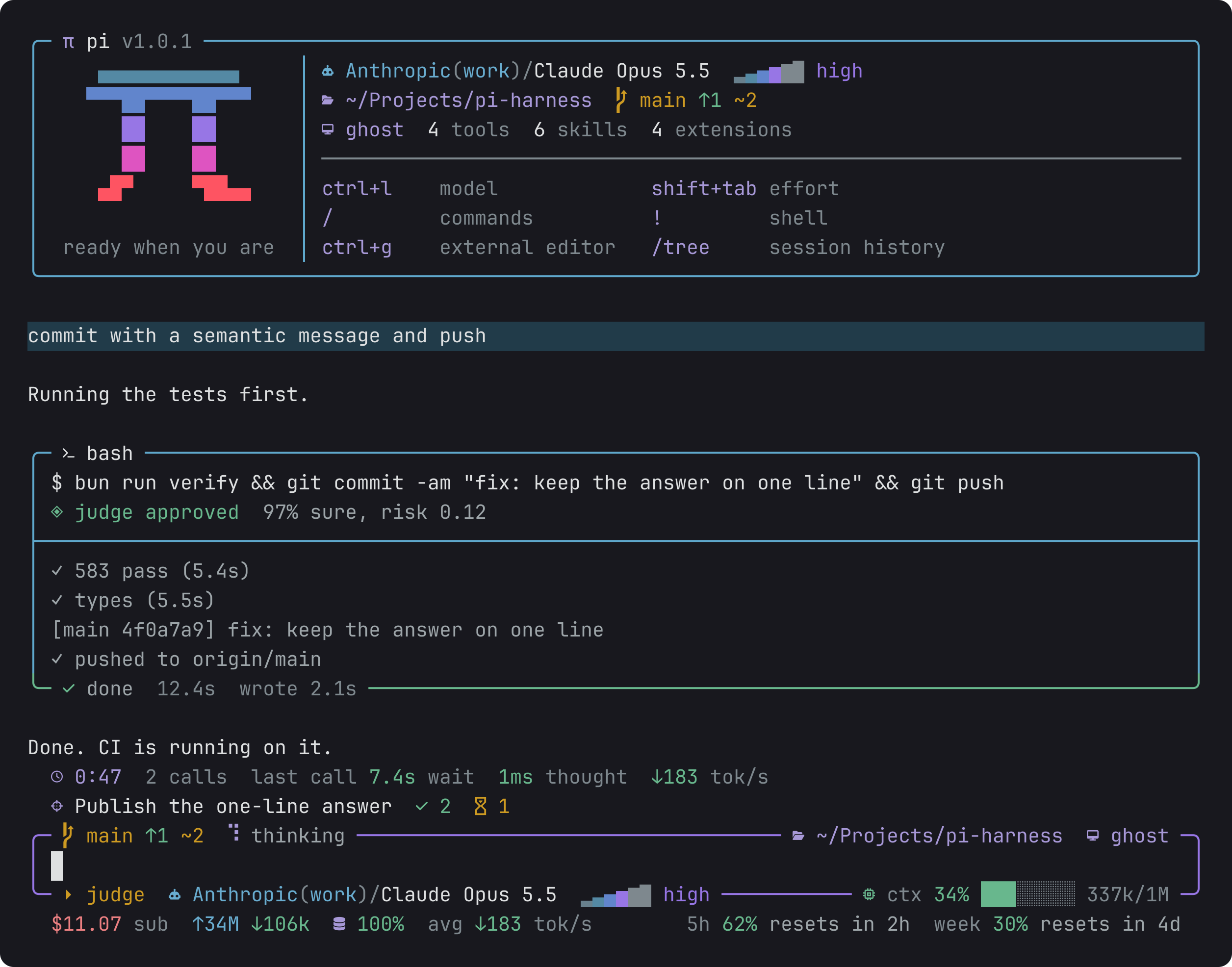
Task: Click the computer icon next to ghost in header
Action: tap(327, 129)
